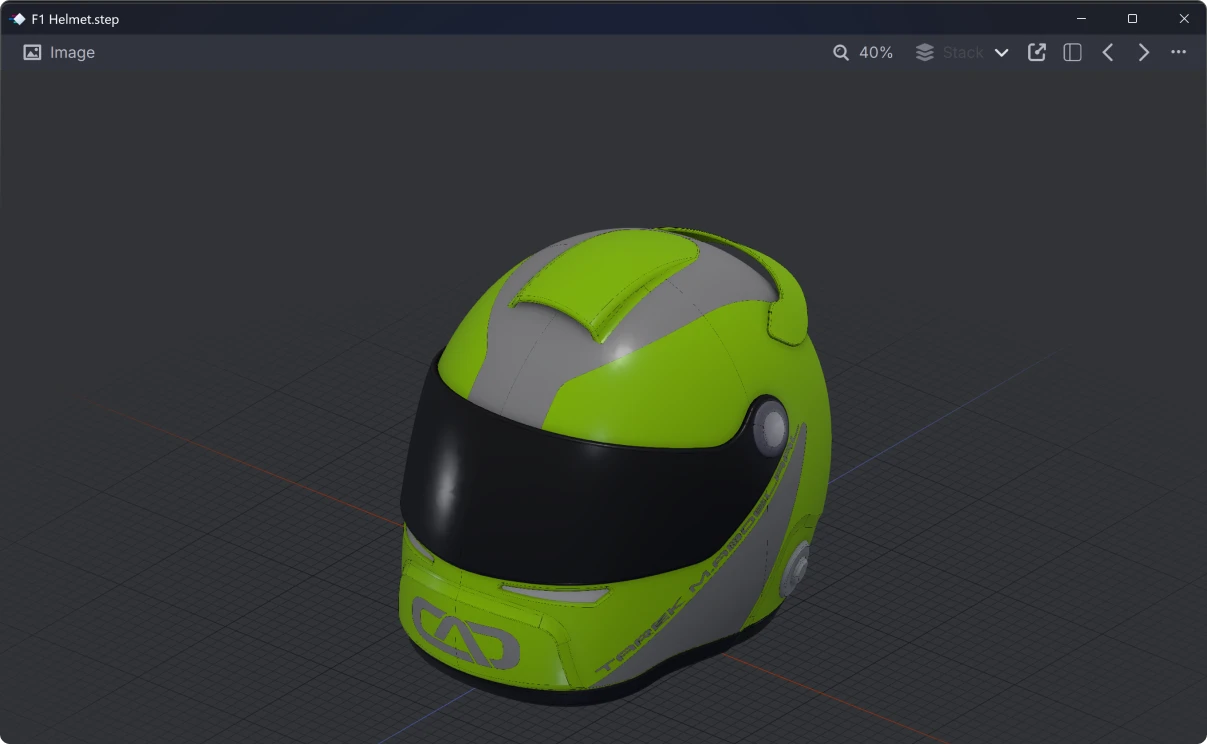Adjust the 40% zoom level control
Viewport: 1207px width, 744px height.
875,52
